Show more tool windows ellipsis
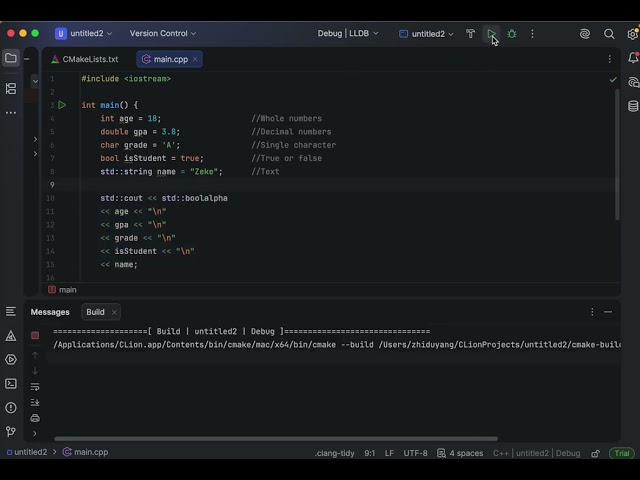640x480 pixels. click(x=11, y=112)
